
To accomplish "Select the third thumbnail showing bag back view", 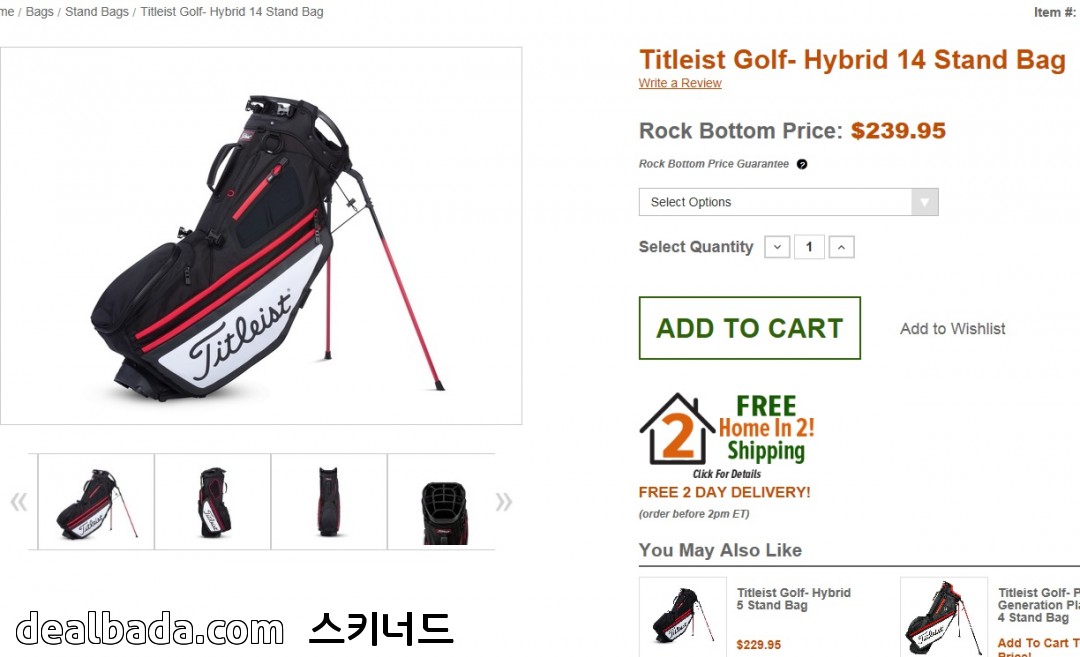I will pyautogui.click(x=329, y=501).
